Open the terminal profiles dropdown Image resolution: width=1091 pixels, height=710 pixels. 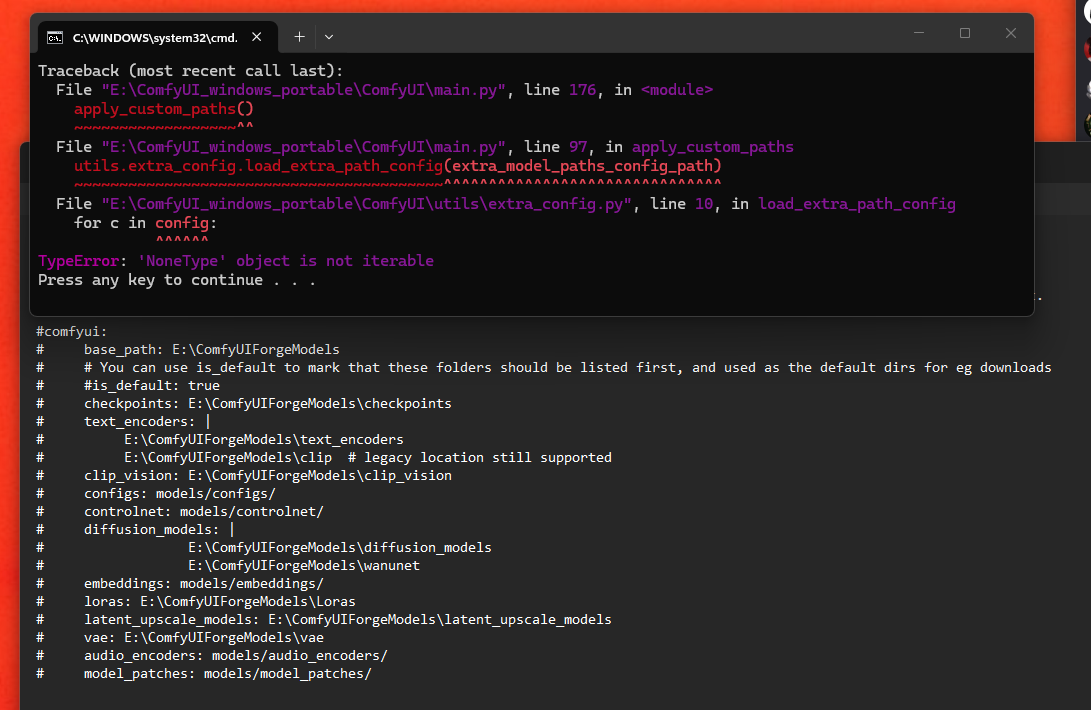(x=329, y=37)
